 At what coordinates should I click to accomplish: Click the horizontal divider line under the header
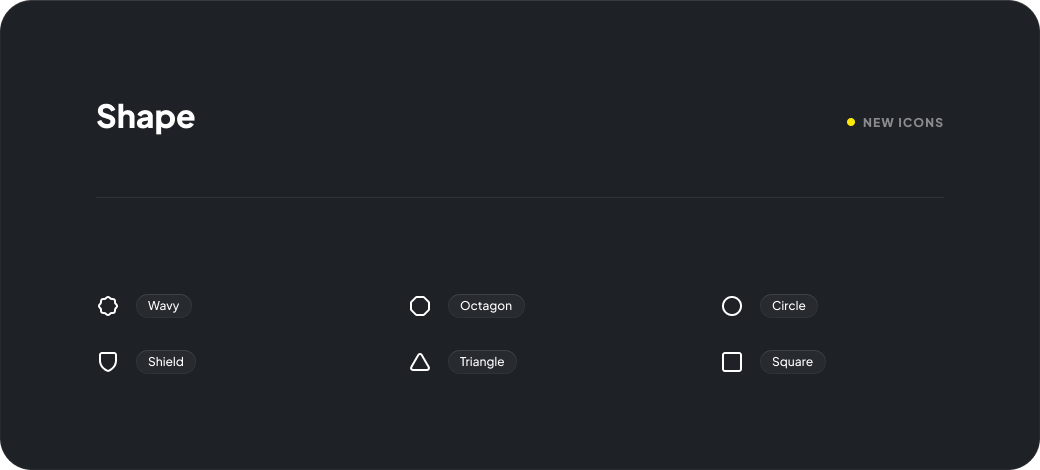[x=520, y=198]
